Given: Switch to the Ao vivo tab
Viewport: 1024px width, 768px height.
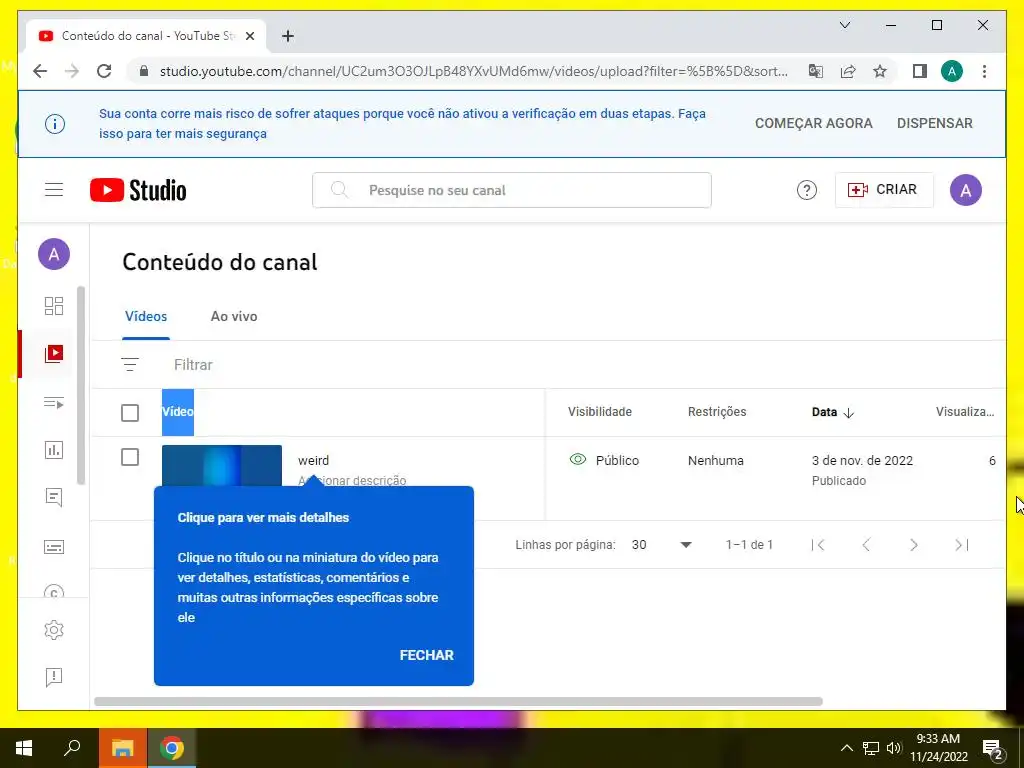Looking at the screenshot, I should 234,316.
